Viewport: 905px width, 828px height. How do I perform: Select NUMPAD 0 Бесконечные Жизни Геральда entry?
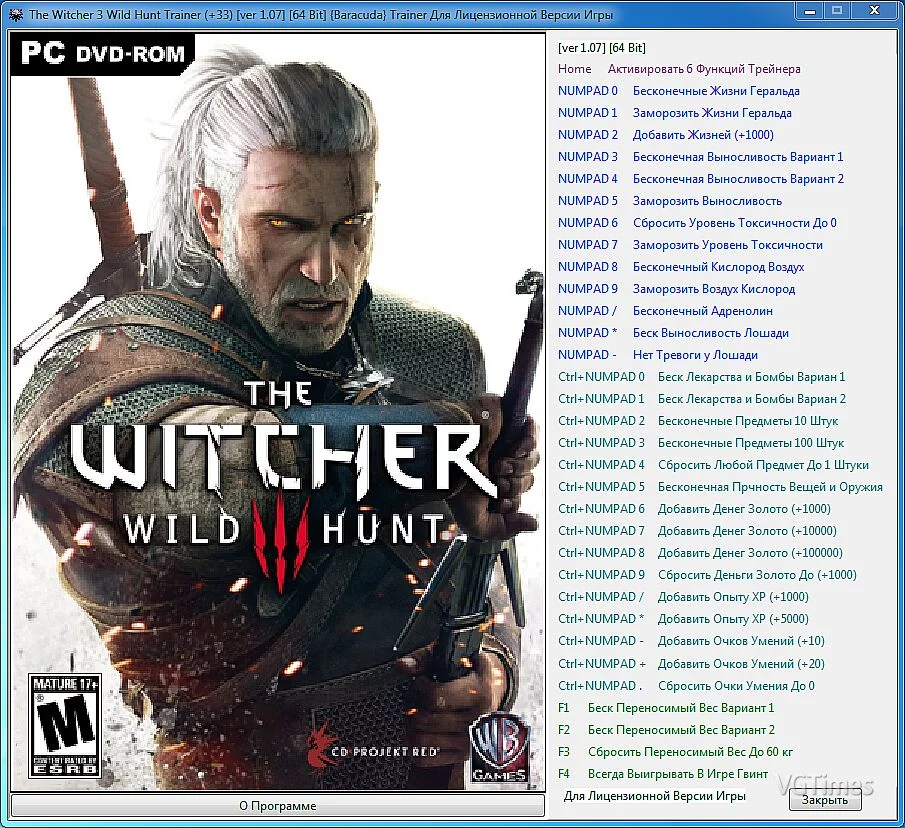(678, 91)
